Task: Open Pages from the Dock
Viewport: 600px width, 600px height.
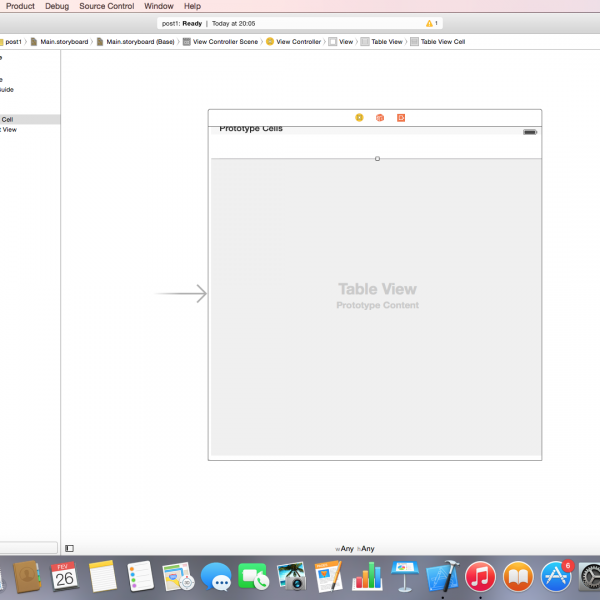Action: pos(329,576)
